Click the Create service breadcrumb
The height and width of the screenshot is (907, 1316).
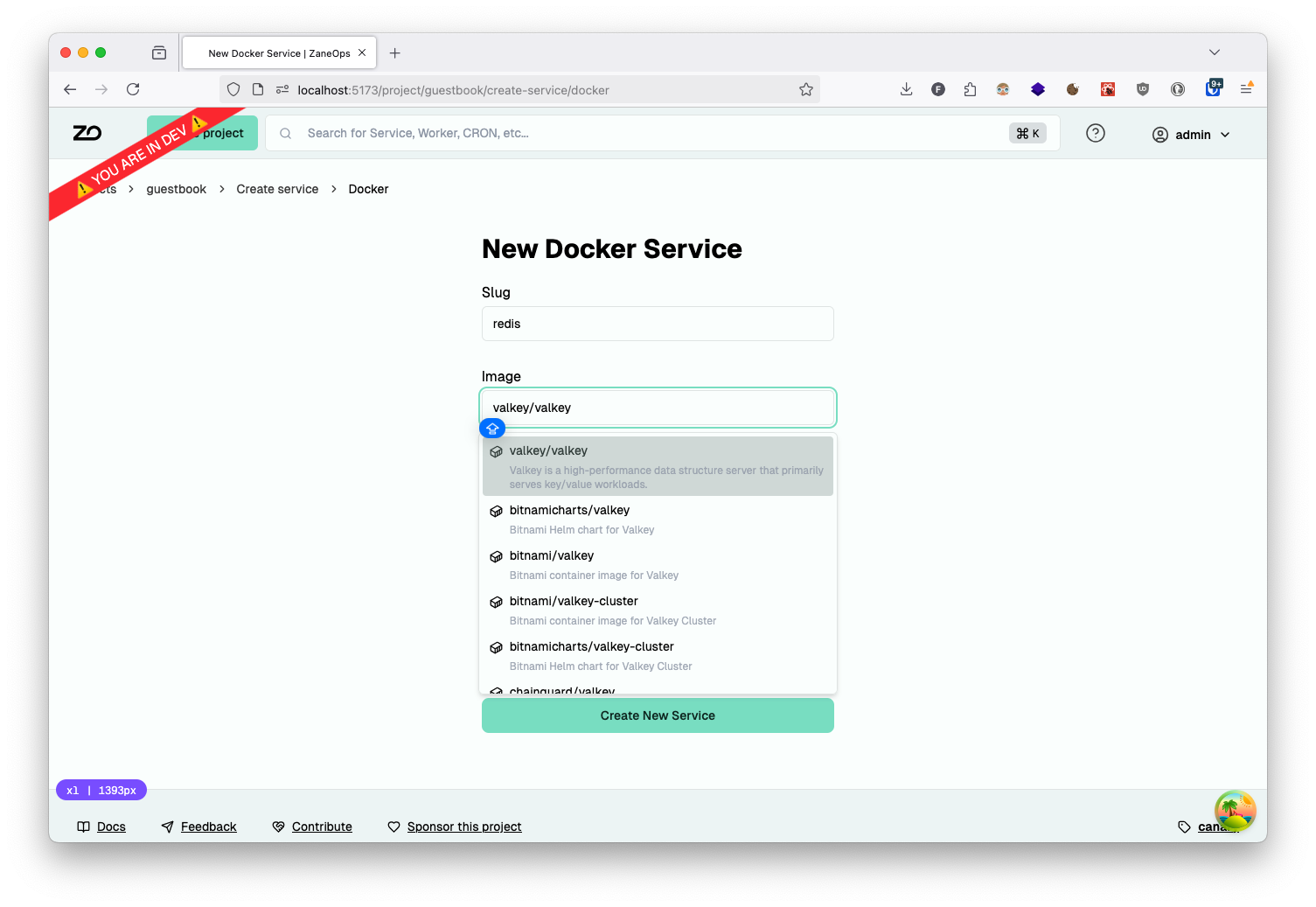tap(277, 189)
